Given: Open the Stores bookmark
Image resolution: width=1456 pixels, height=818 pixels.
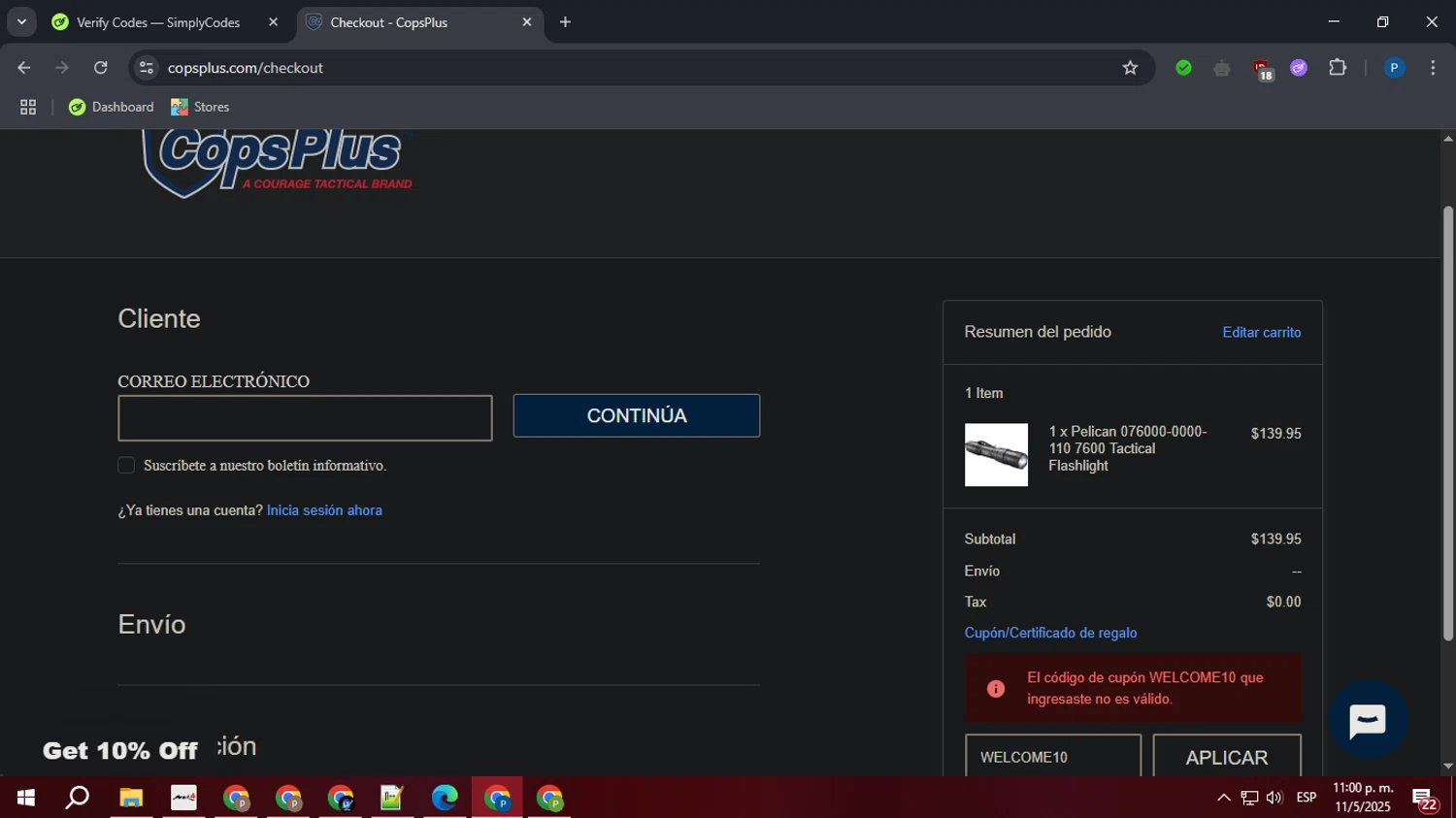Looking at the screenshot, I should point(200,107).
